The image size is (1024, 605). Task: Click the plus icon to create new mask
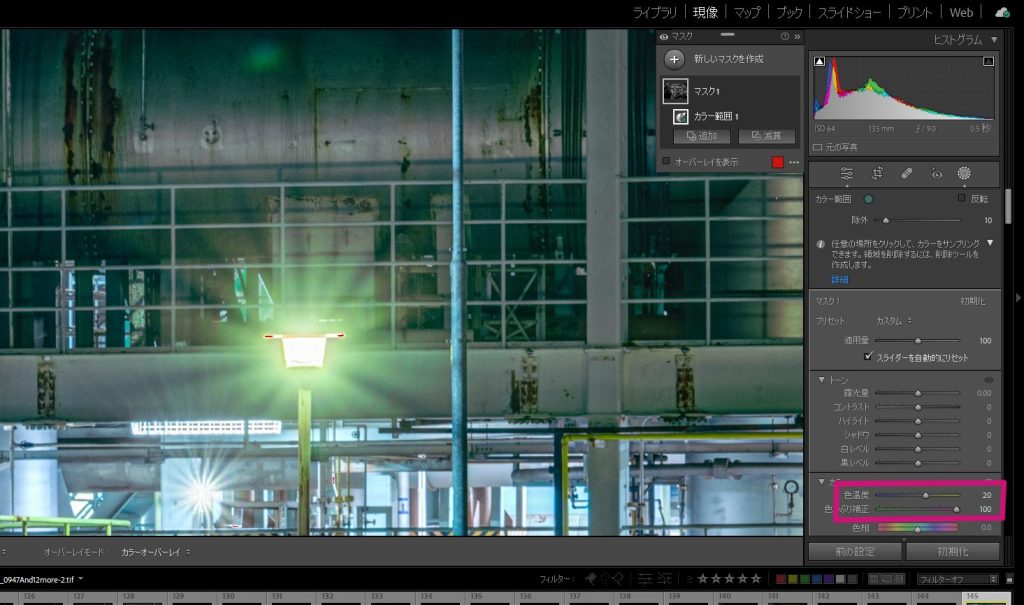(674, 59)
